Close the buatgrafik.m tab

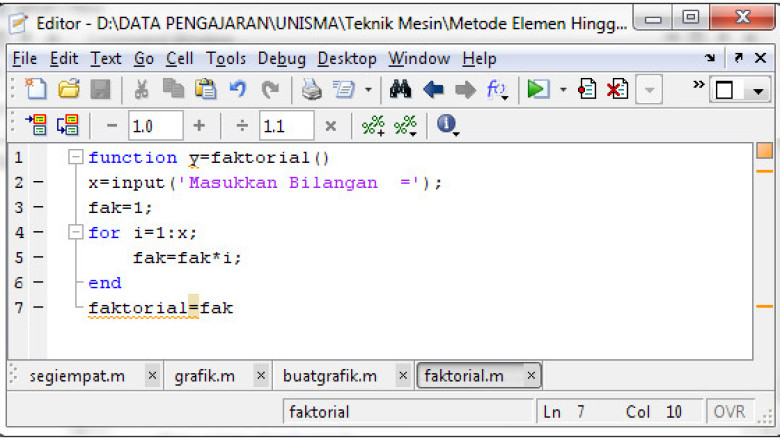pyautogui.click(x=403, y=375)
